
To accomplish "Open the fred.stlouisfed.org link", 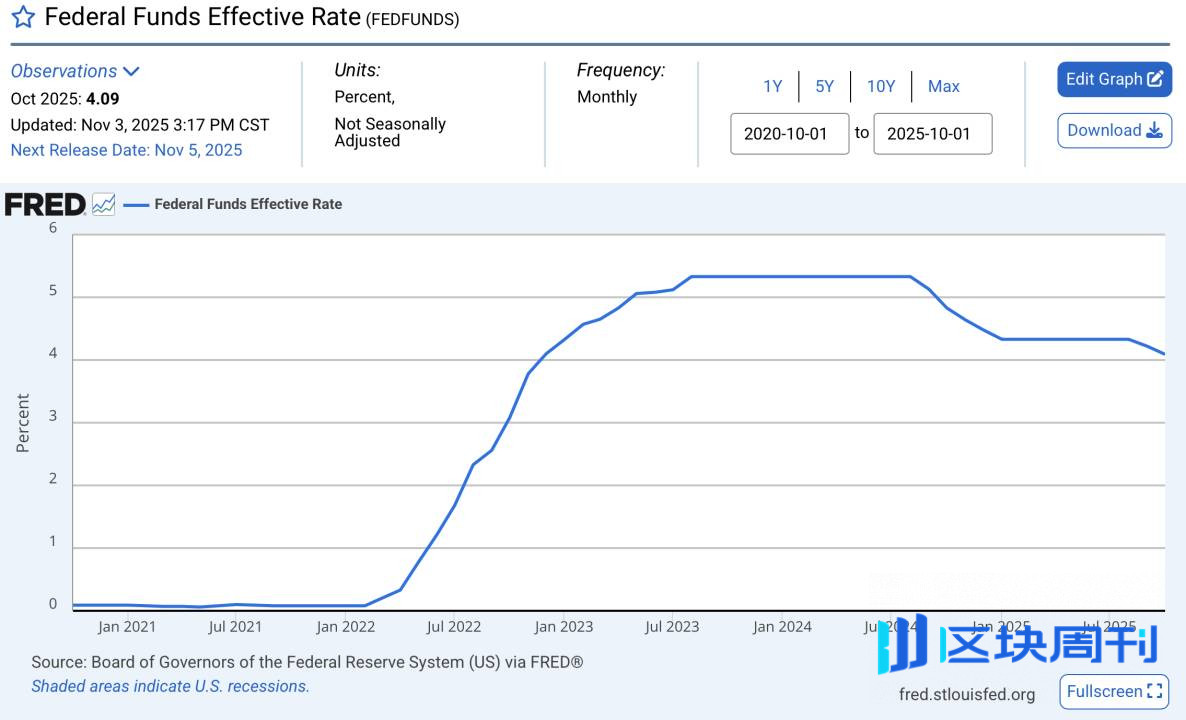I will pos(967,694).
